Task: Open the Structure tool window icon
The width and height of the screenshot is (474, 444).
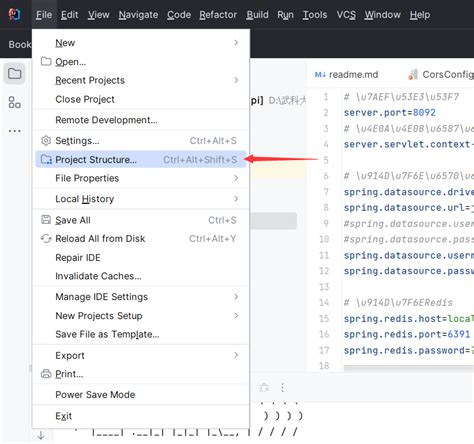Action: coord(15,102)
